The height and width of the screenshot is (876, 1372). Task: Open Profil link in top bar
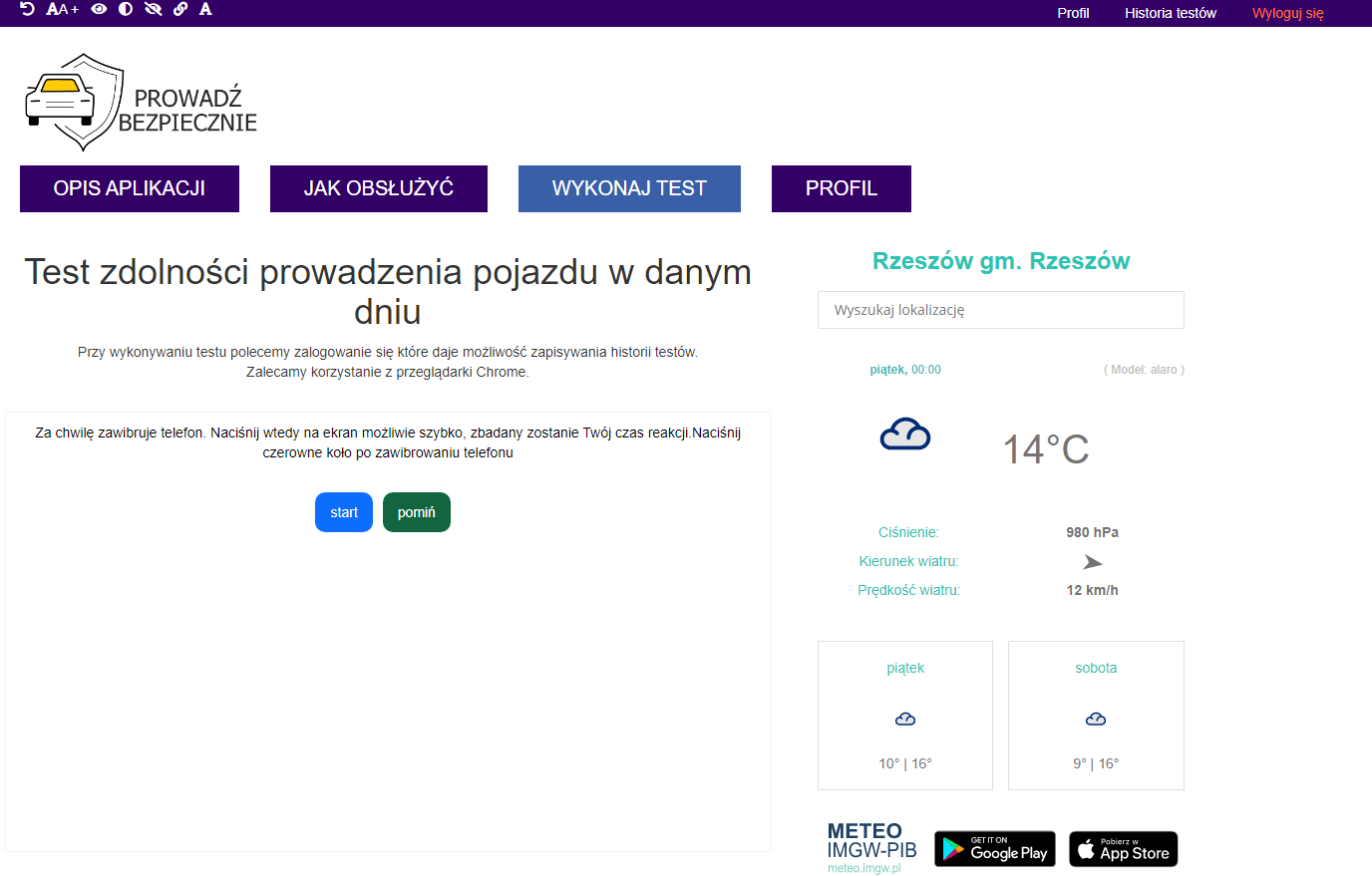1073,13
